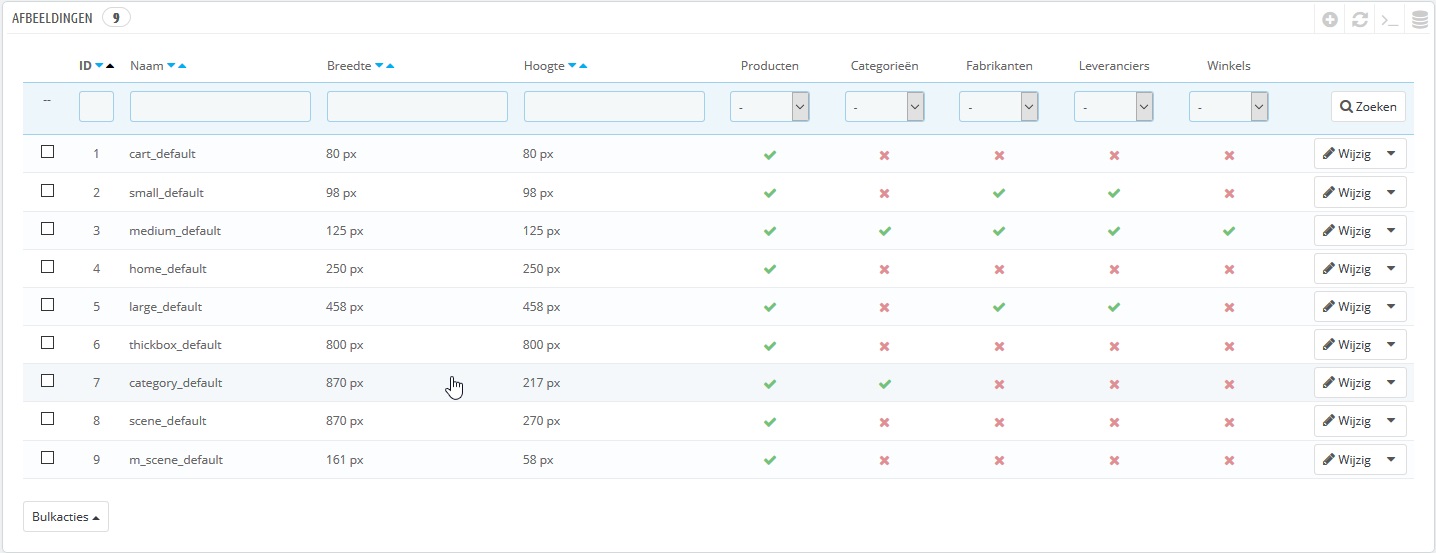
Task: Click the add new image type icon
Action: (x=1330, y=19)
